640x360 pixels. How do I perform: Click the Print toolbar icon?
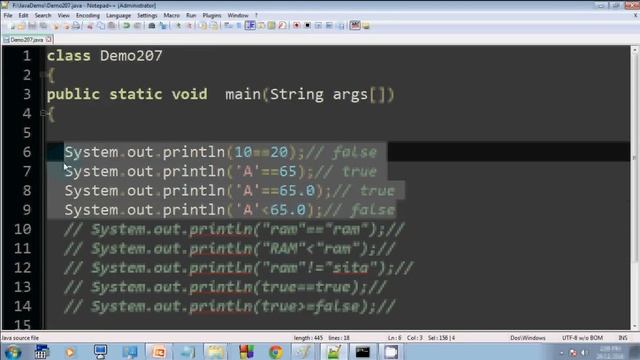[x=76, y=26]
